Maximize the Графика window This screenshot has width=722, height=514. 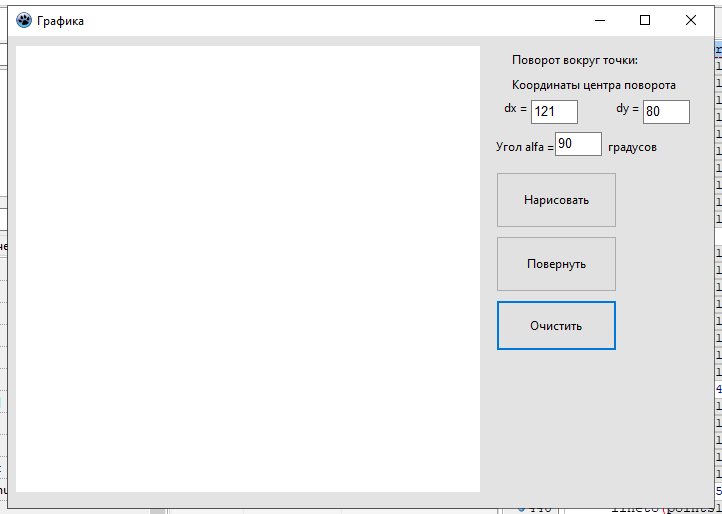point(645,20)
